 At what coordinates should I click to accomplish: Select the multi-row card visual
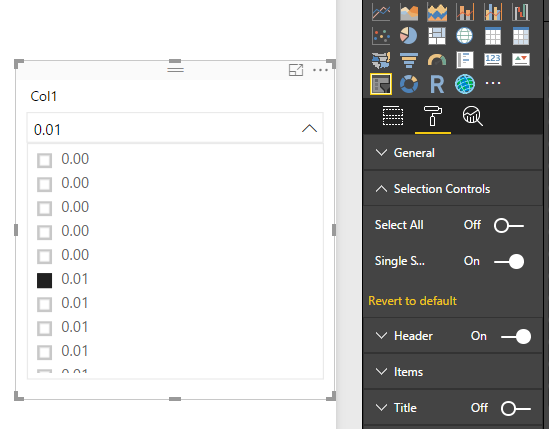point(465,60)
